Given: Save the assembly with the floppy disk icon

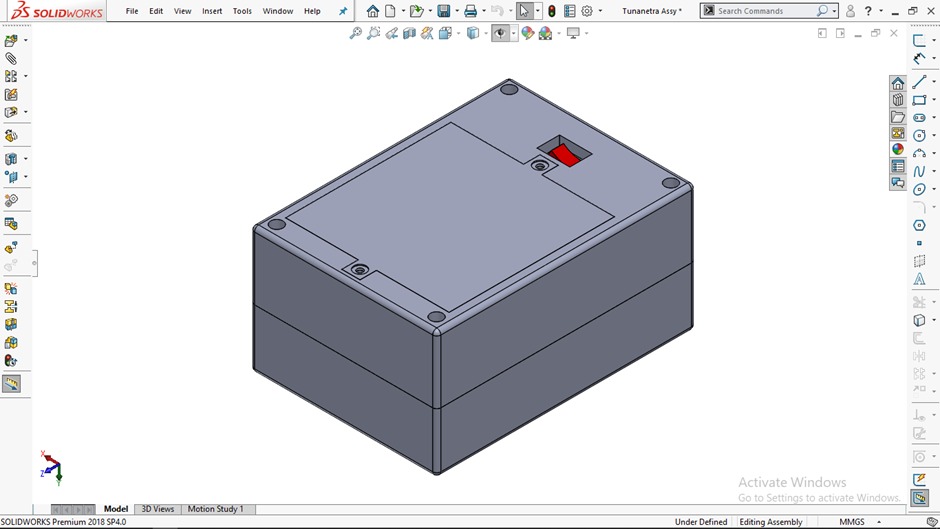Looking at the screenshot, I should pos(444,11).
